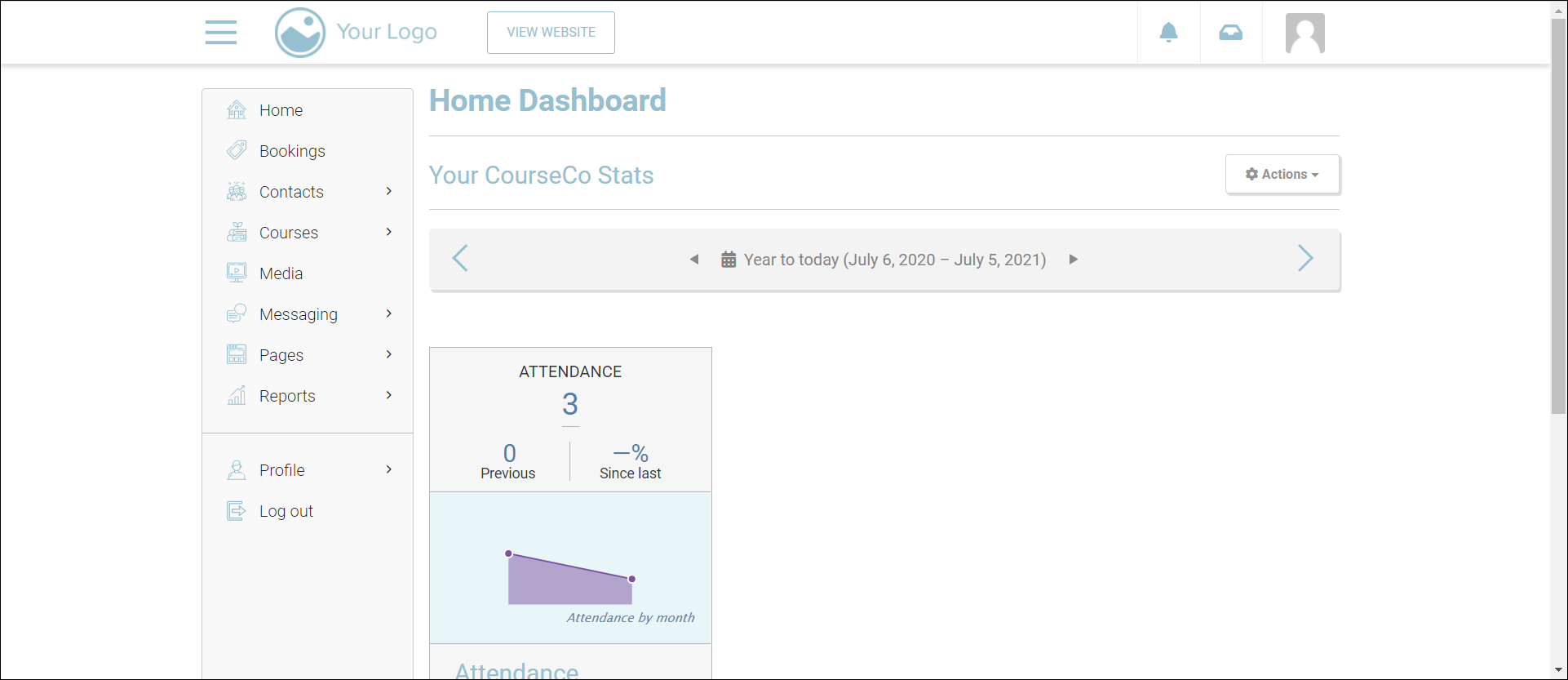Open the Actions dropdown
This screenshot has width=1568, height=680.
coord(1282,174)
